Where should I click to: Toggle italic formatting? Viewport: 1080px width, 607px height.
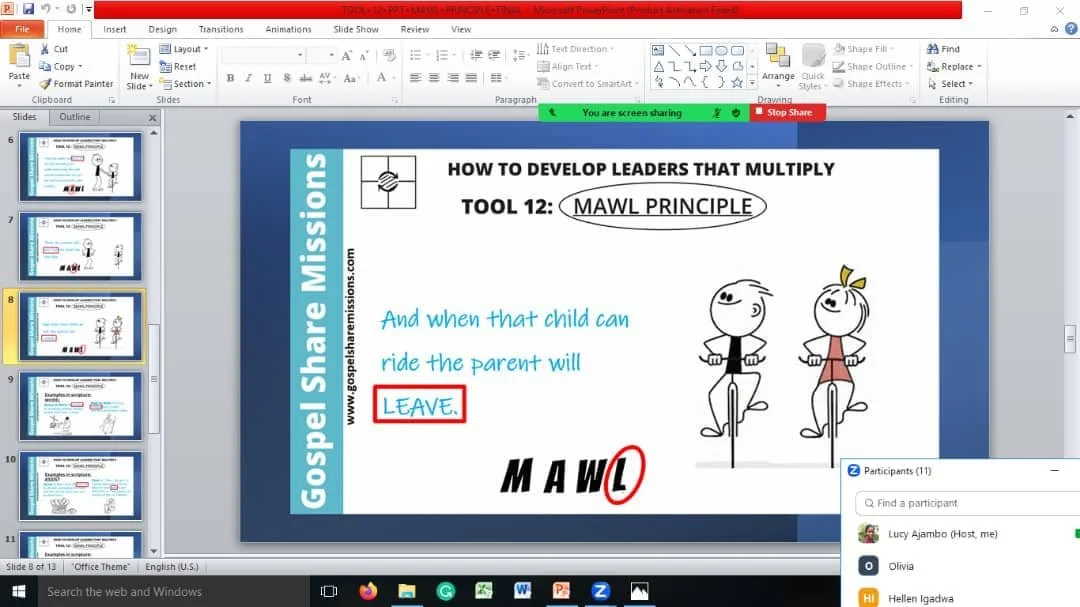[249, 78]
